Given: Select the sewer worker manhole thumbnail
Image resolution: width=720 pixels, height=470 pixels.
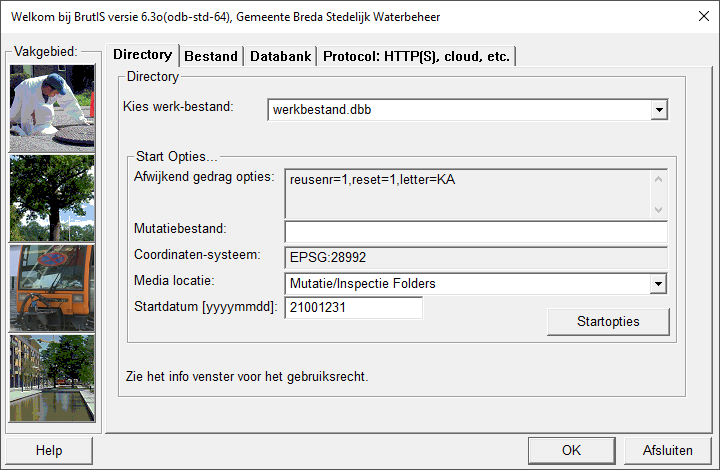Looking at the screenshot, I should [x=52, y=108].
